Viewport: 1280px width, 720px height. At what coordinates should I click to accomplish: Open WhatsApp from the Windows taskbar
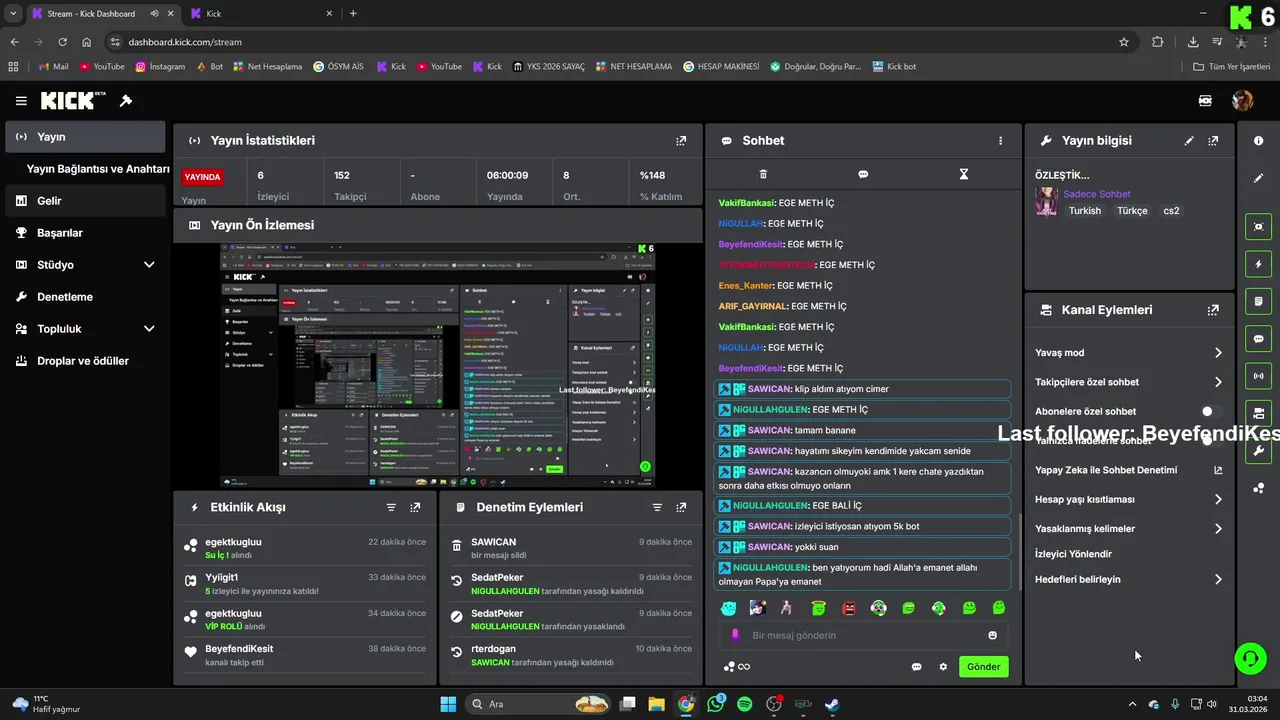click(716, 704)
